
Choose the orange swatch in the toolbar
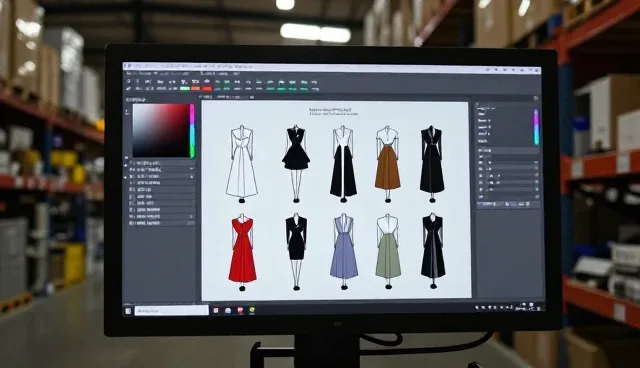click(196, 89)
